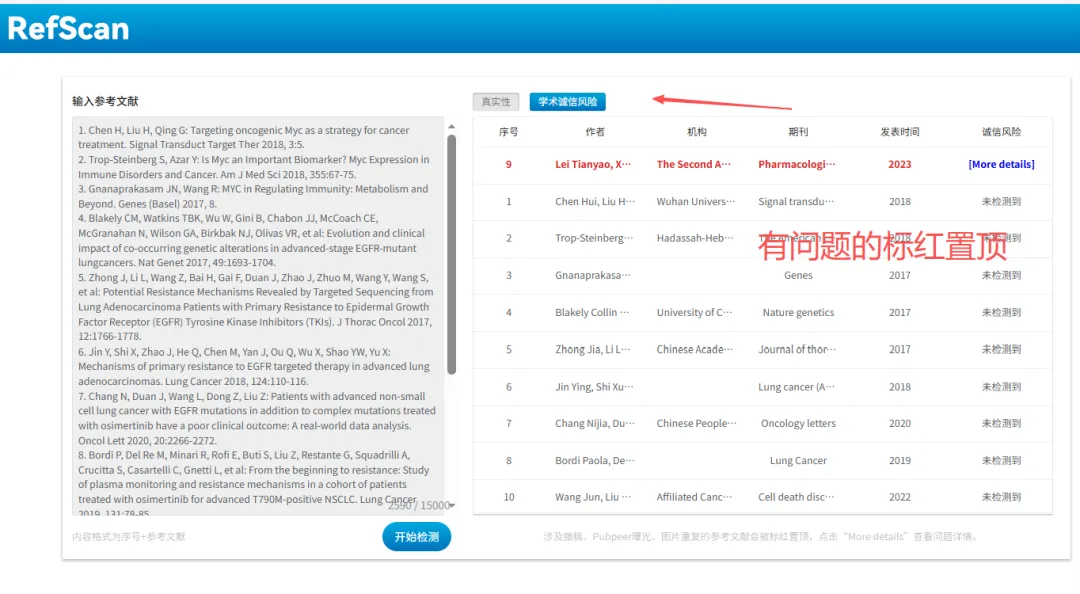Click the character counter 2590/15000
Screen dimensions: 1080x594
click(419, 505)
